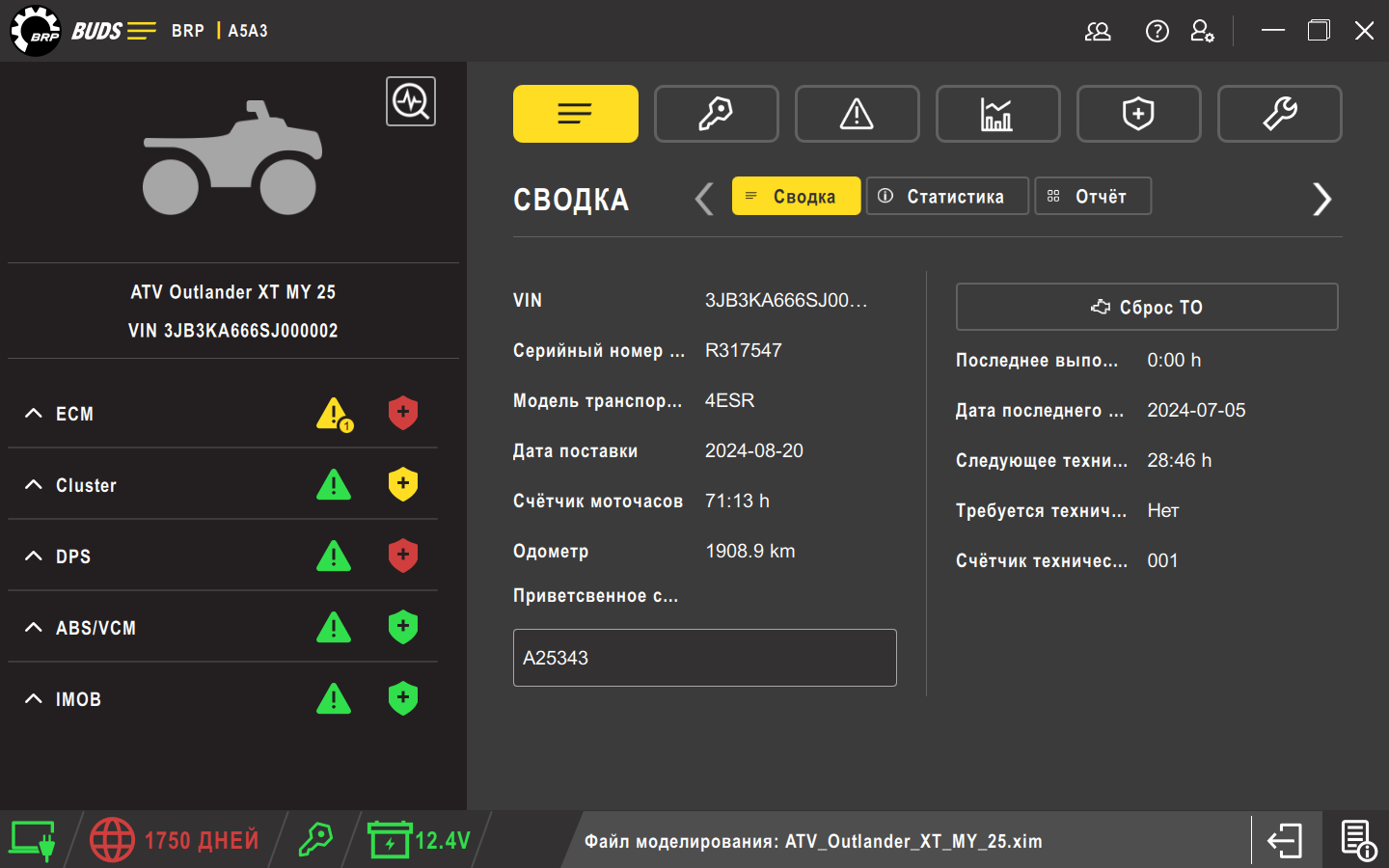Click the Cluster yellow shield icon
The image size is (1389, 868).
[403, 484]
